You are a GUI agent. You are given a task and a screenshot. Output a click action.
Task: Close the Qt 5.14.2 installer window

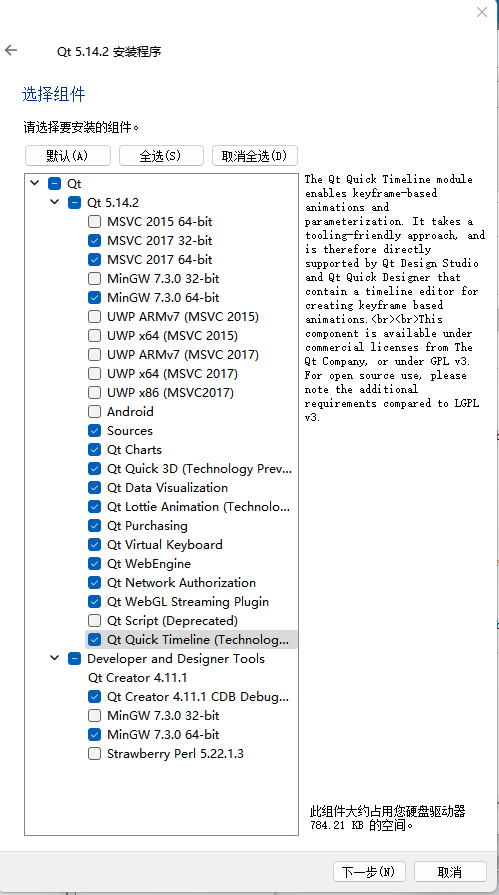tap(482, 12)
